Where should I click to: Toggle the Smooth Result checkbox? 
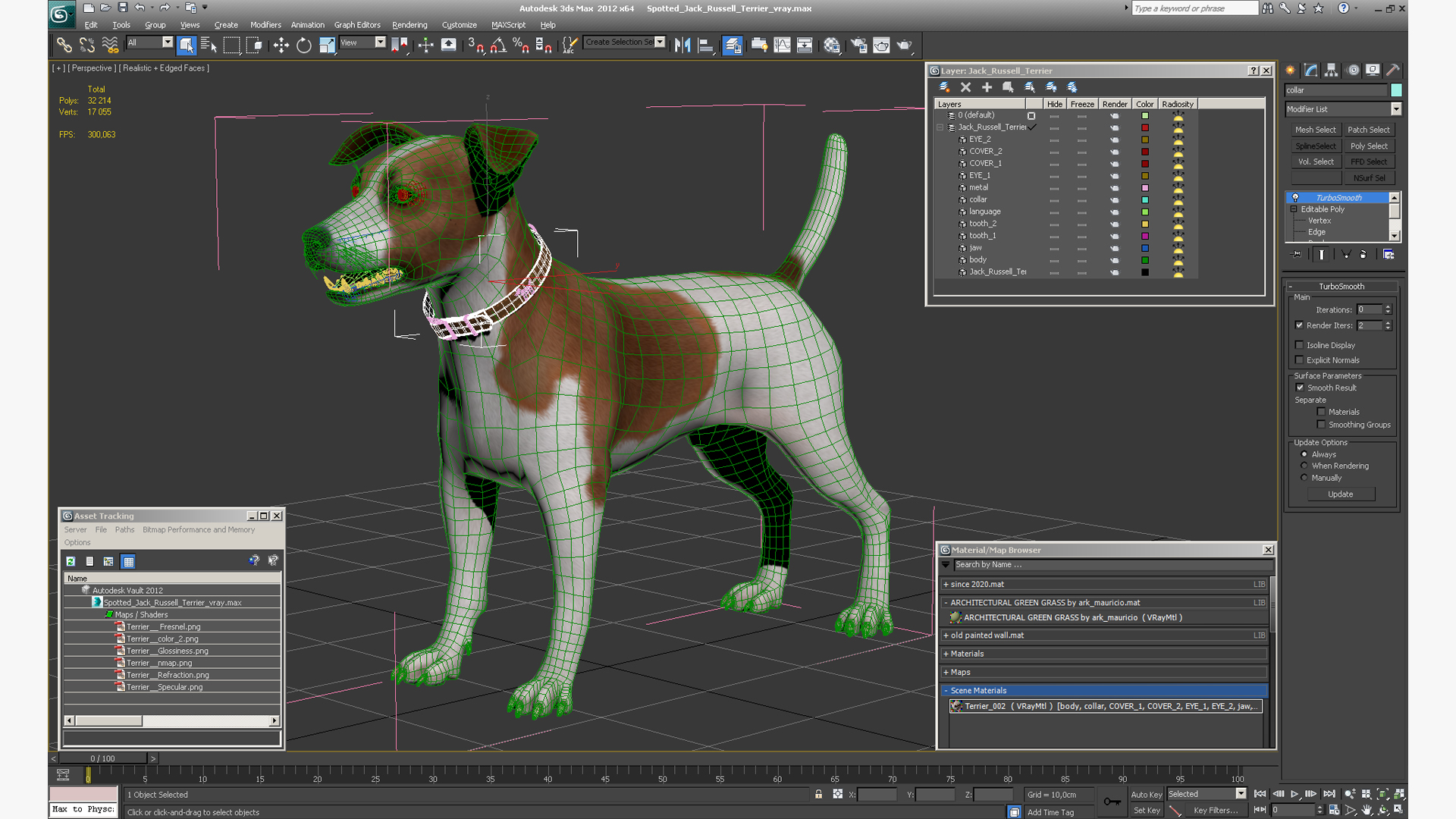[1300, 388]
